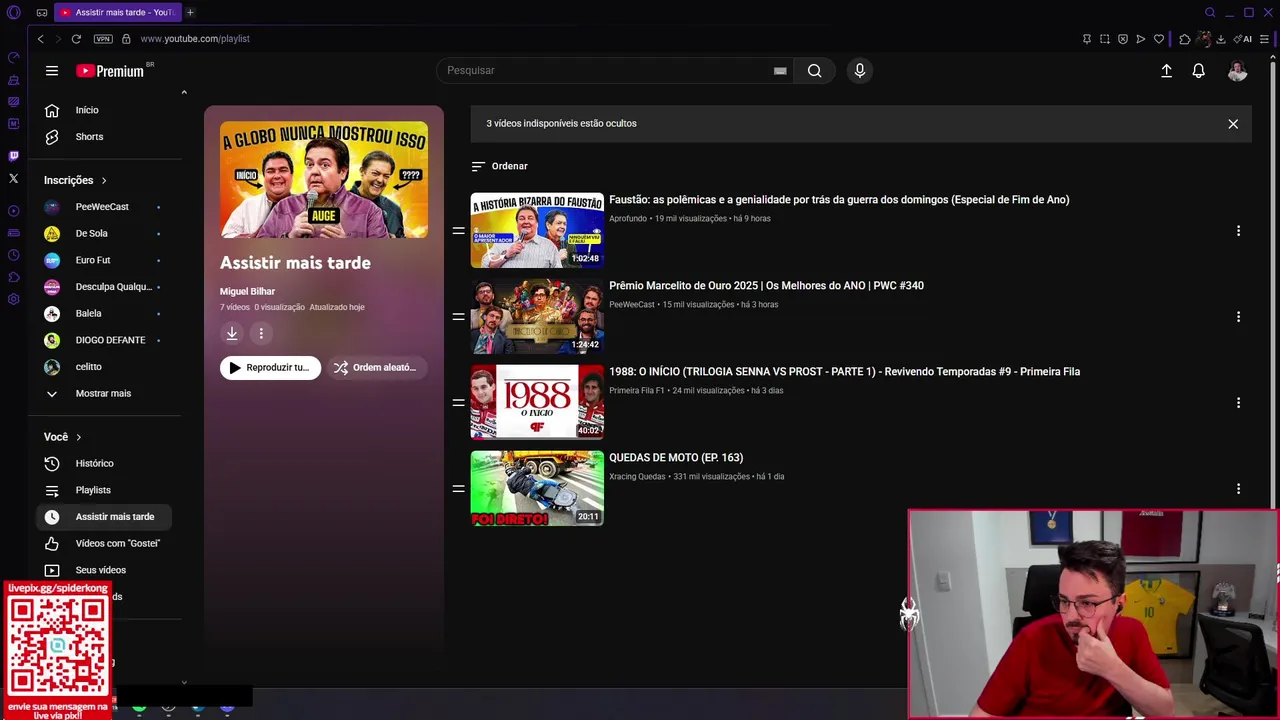
Task: Click the YouTube Premium logo
Action: [112, 71]
